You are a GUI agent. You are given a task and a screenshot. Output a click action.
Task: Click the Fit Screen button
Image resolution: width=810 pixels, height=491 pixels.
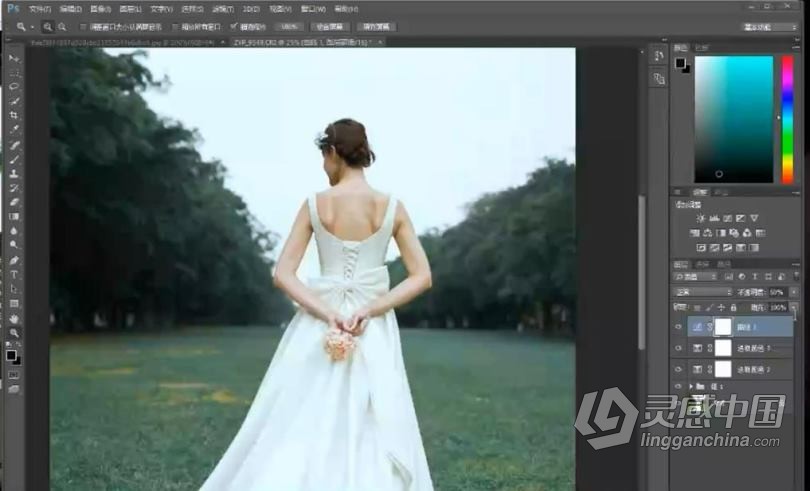329,27
